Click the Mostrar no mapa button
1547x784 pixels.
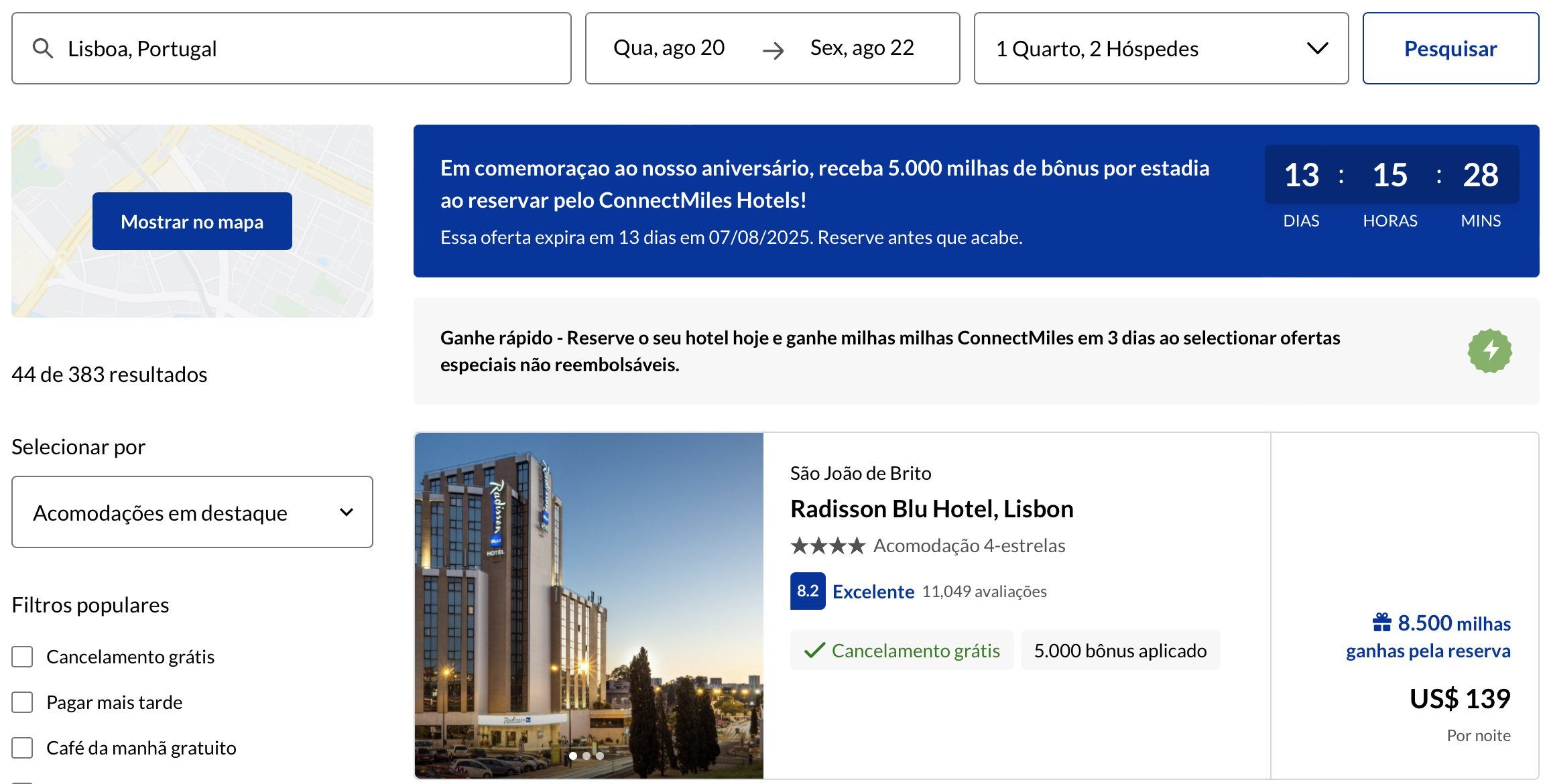192,221
